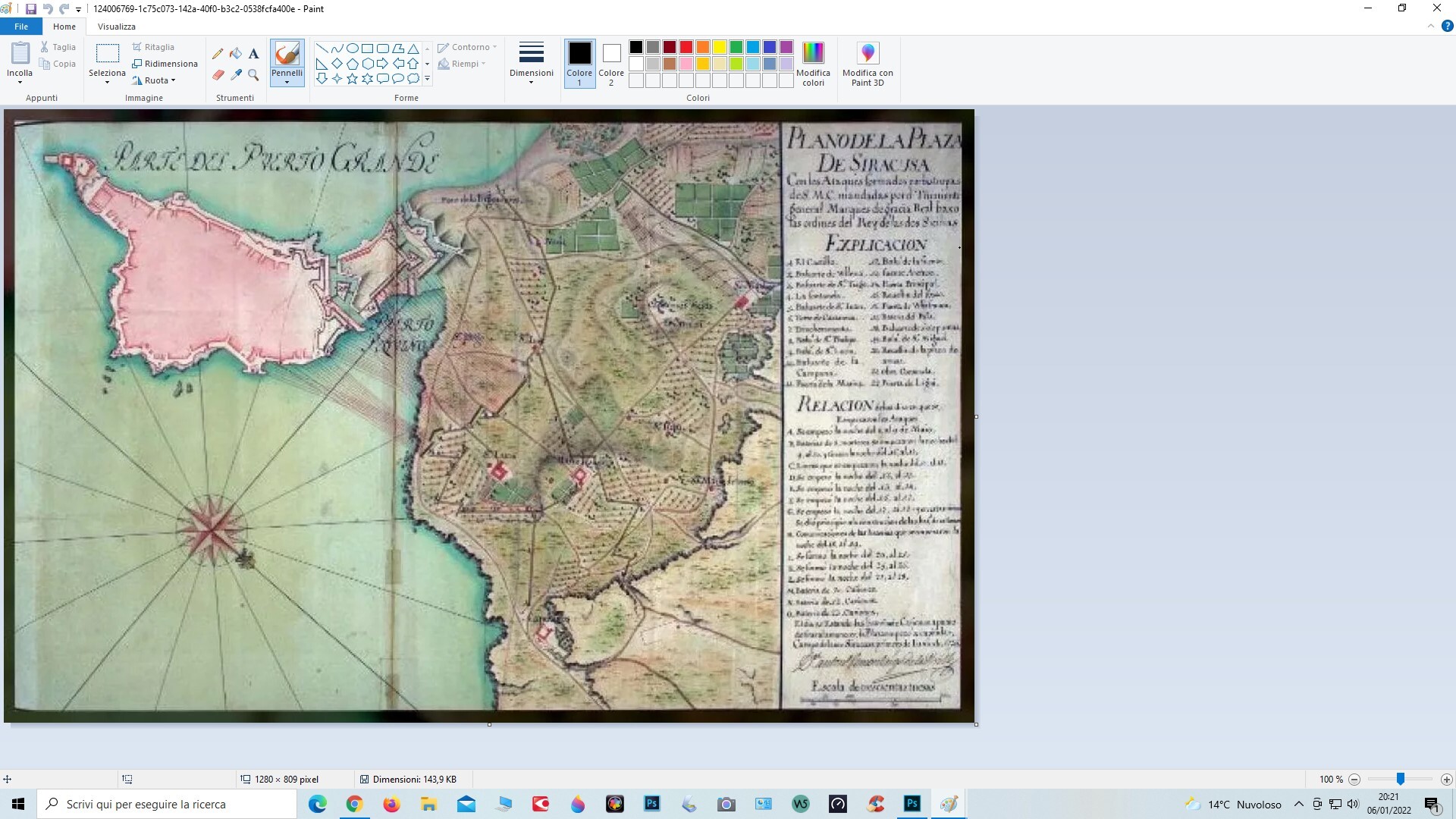Choose the Triangle shape

pos(413,49)
